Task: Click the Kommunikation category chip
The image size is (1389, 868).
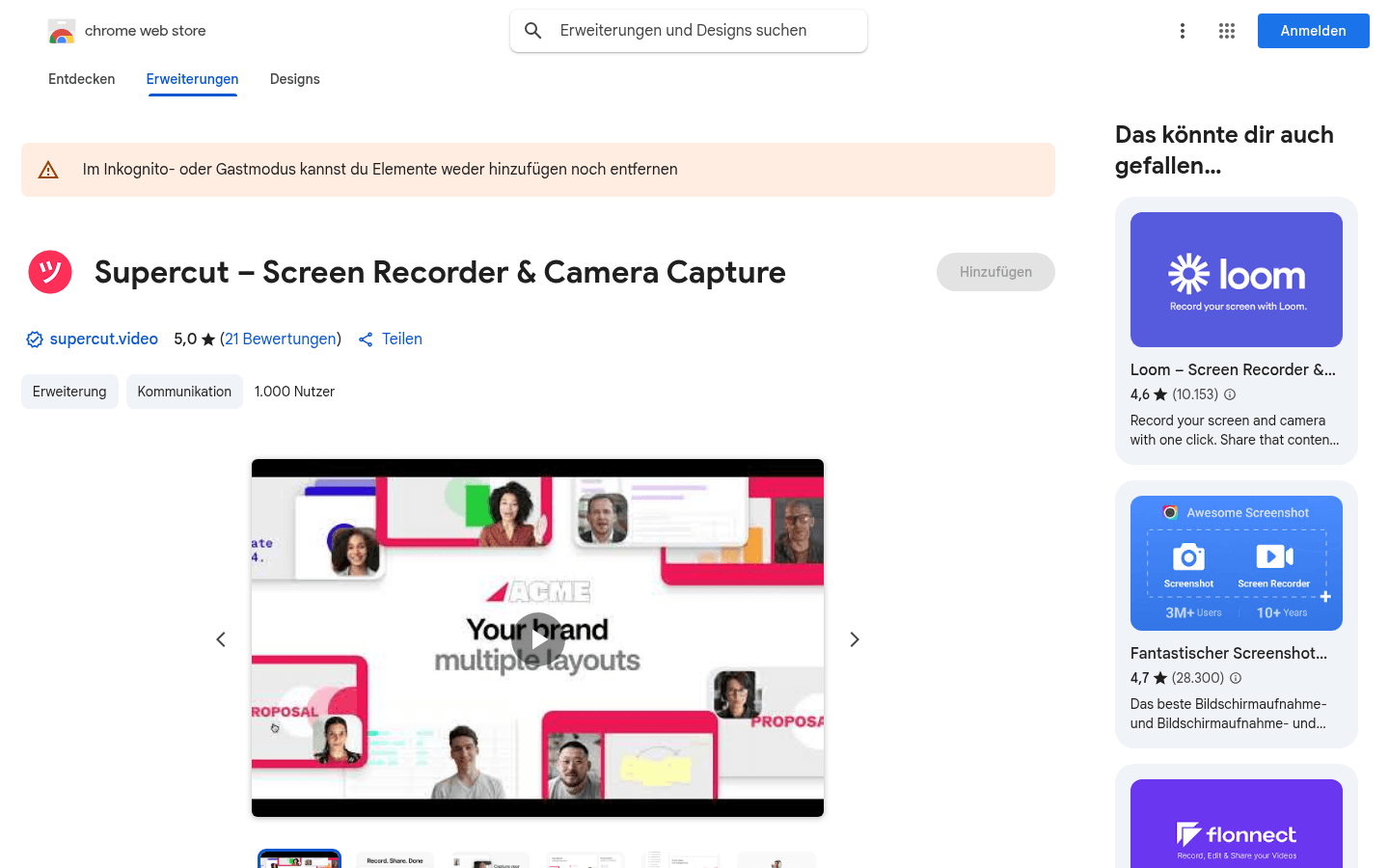Action: point(184,392)
